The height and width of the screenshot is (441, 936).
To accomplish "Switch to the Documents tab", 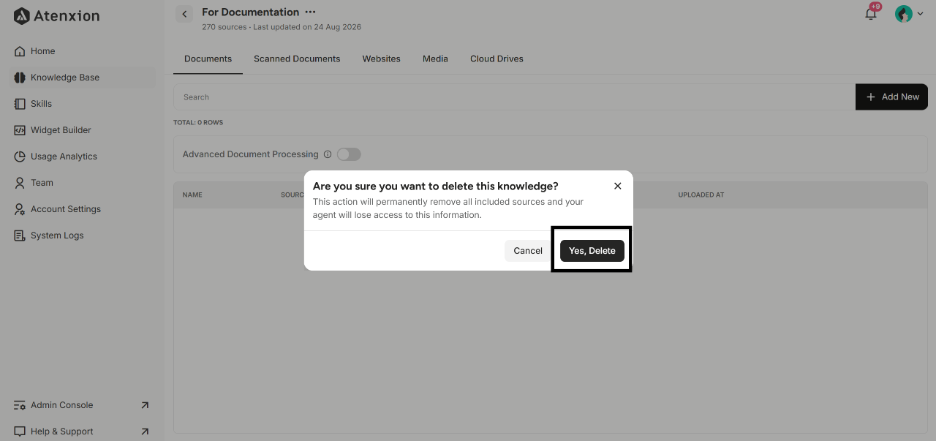I will point(208,59).
